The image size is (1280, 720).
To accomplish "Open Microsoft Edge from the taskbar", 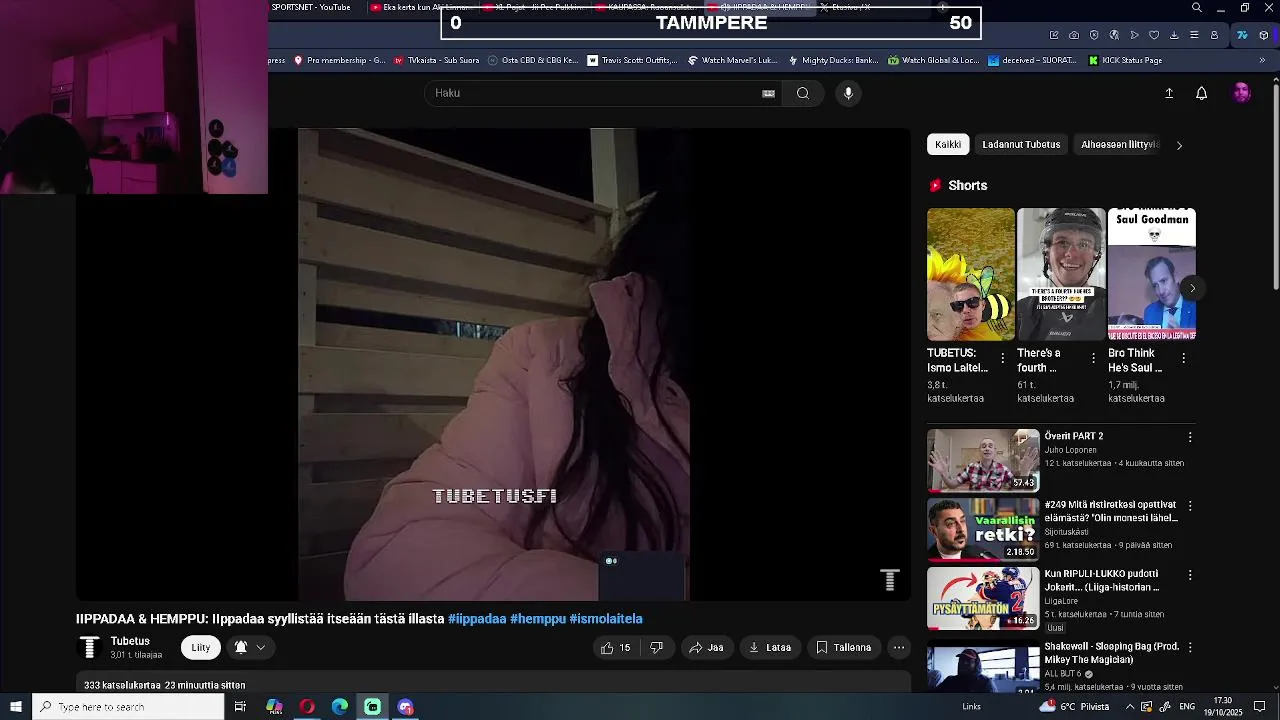I will (340, 707).
